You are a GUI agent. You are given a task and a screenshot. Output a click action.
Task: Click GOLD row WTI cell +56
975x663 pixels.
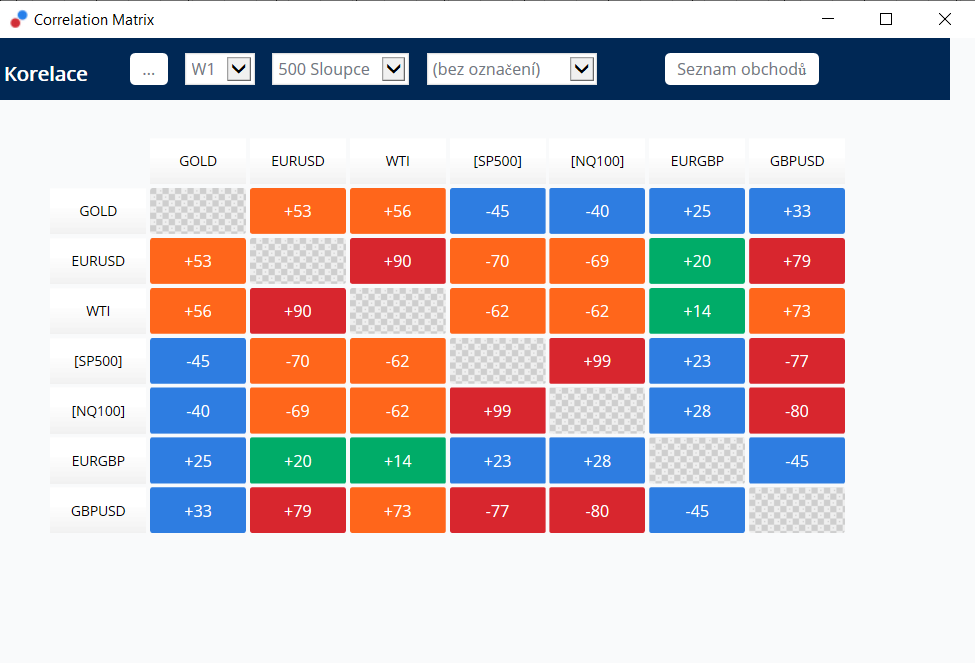pyautogui.click(x=397, y=211)
